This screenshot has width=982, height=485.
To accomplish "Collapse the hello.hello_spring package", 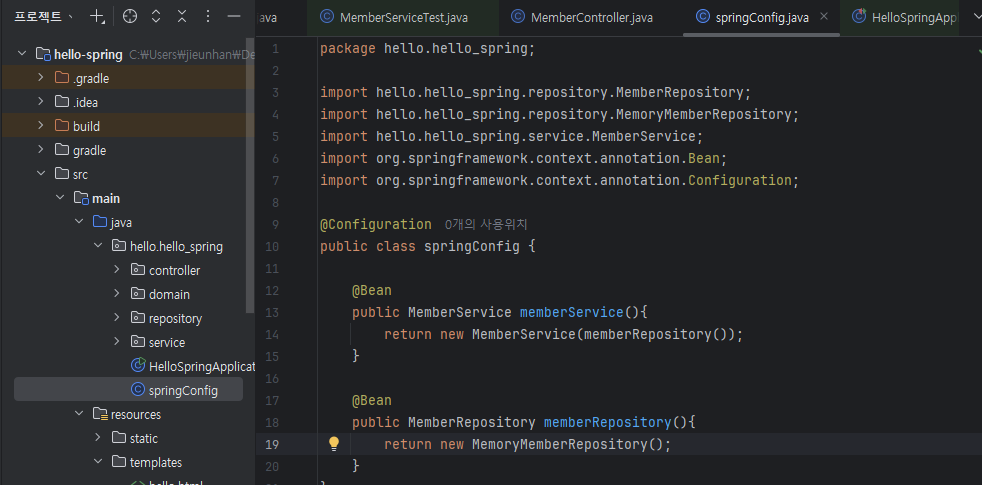I will pos(98,246).
